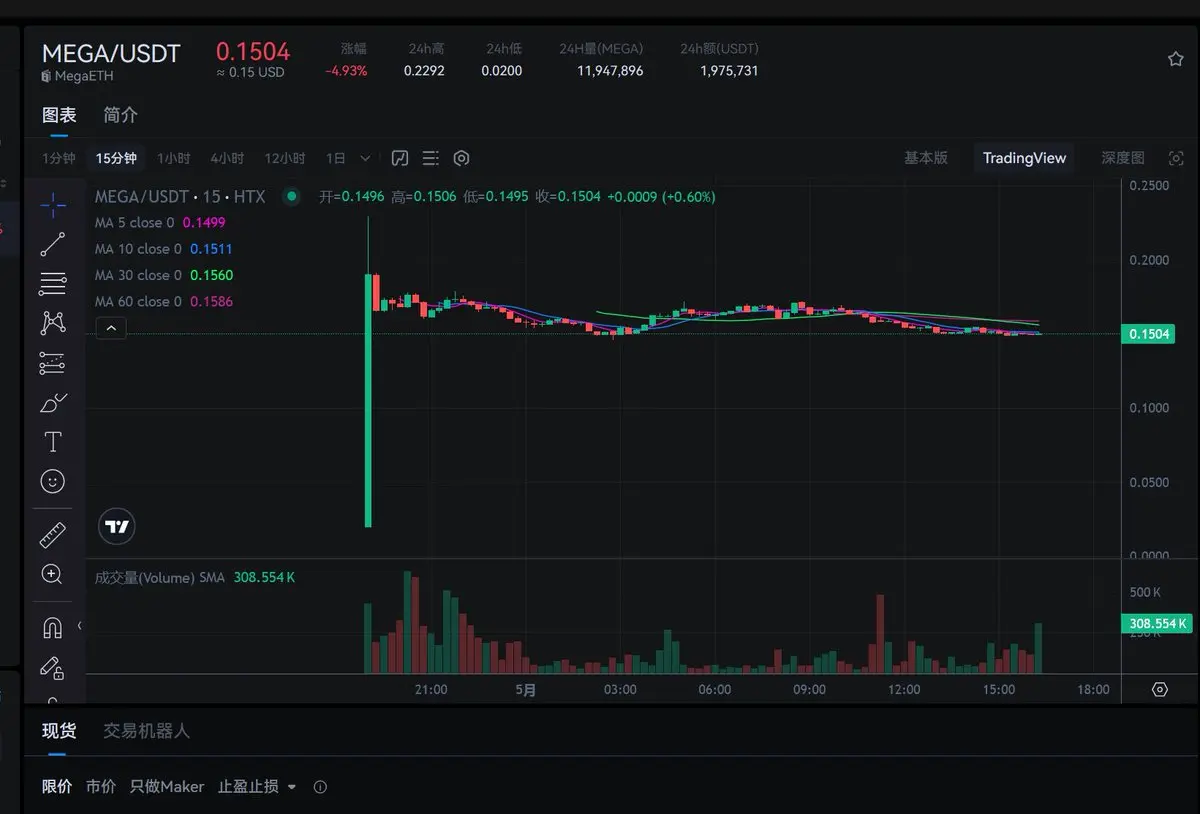Open the stop order info icon
The height and width of the screenshot is (814, 1200).
point(320,787)
